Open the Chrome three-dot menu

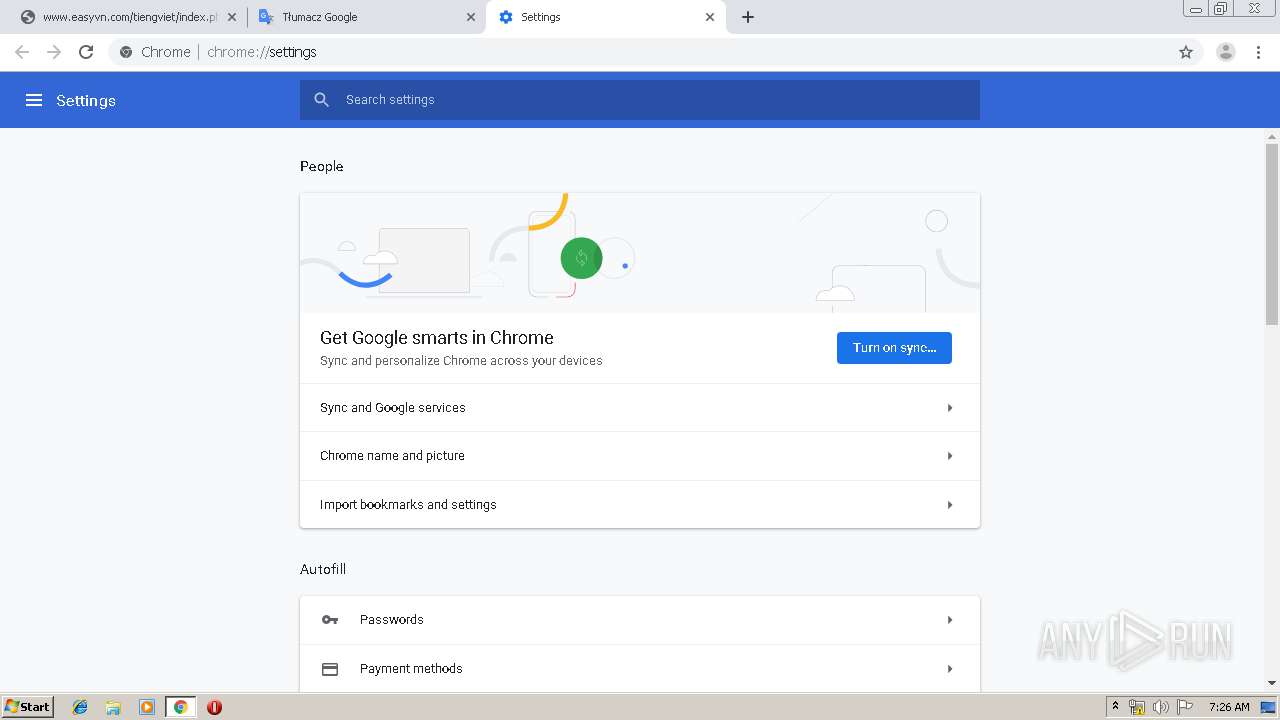[x=1259, y=52]
